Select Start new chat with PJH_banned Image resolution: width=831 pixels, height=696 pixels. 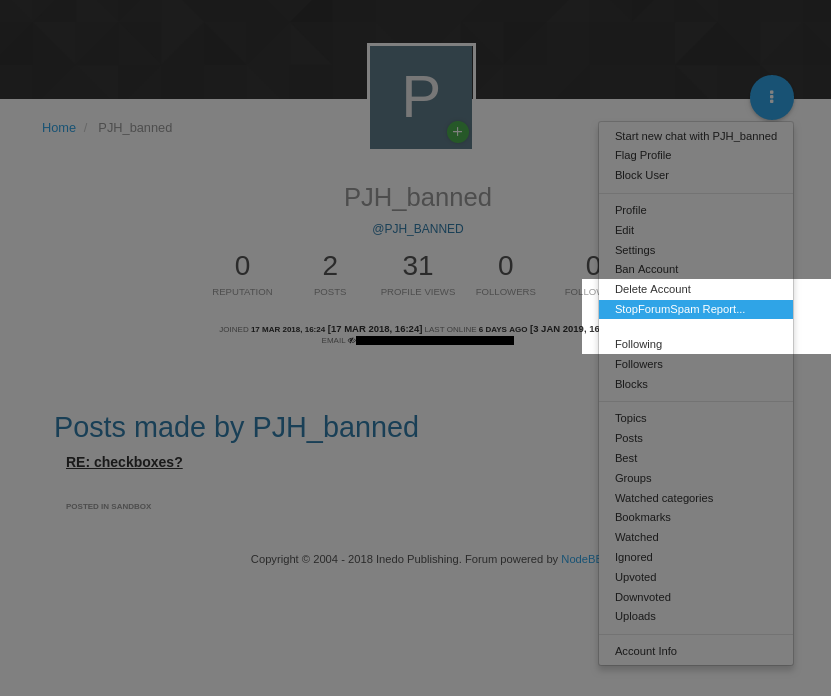click(x=696, y=136)
